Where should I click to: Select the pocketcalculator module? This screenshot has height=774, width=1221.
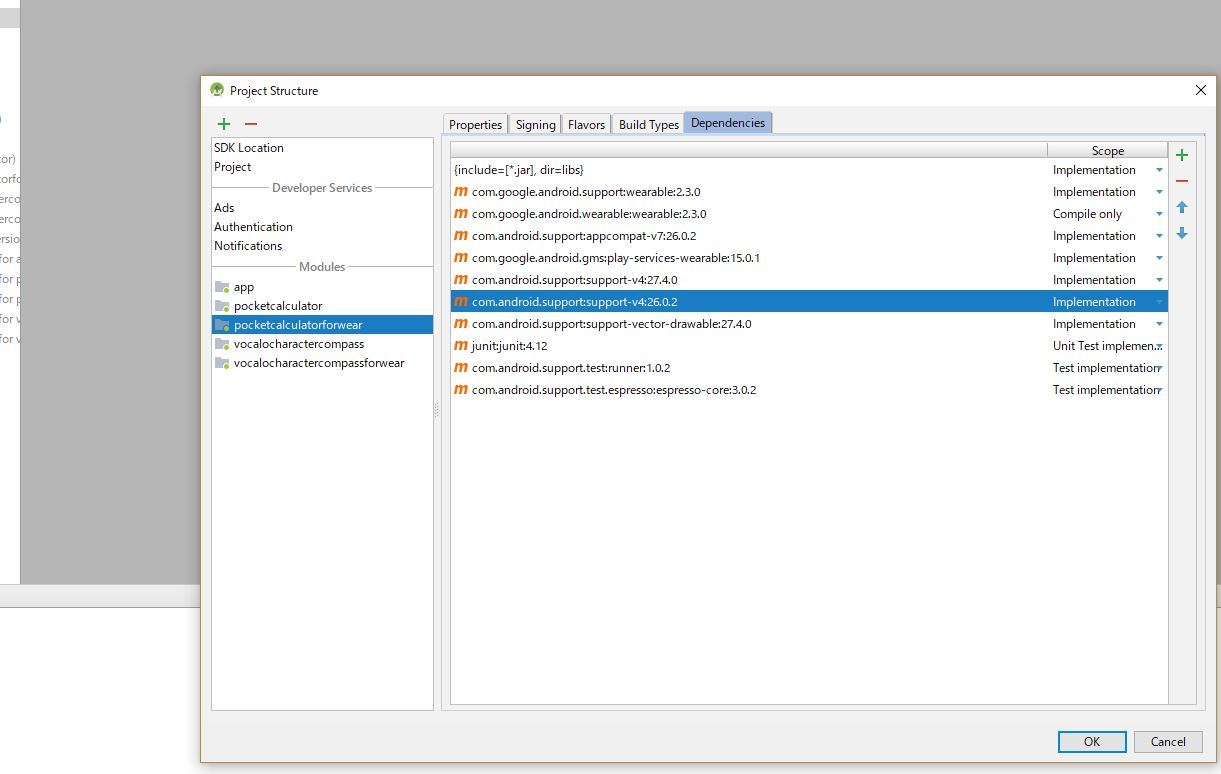click(278, 306)
